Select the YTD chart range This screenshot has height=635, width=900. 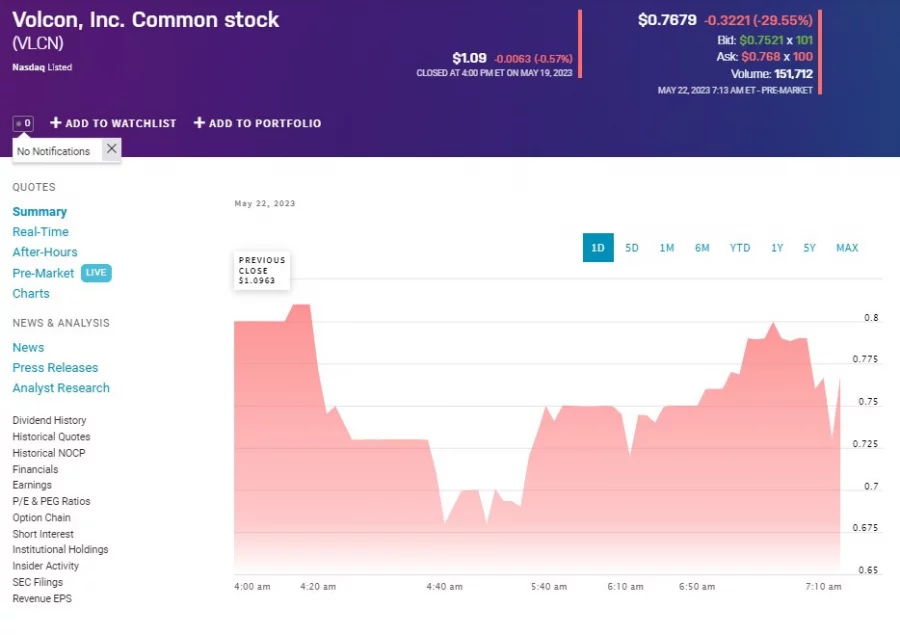(740, 247)
